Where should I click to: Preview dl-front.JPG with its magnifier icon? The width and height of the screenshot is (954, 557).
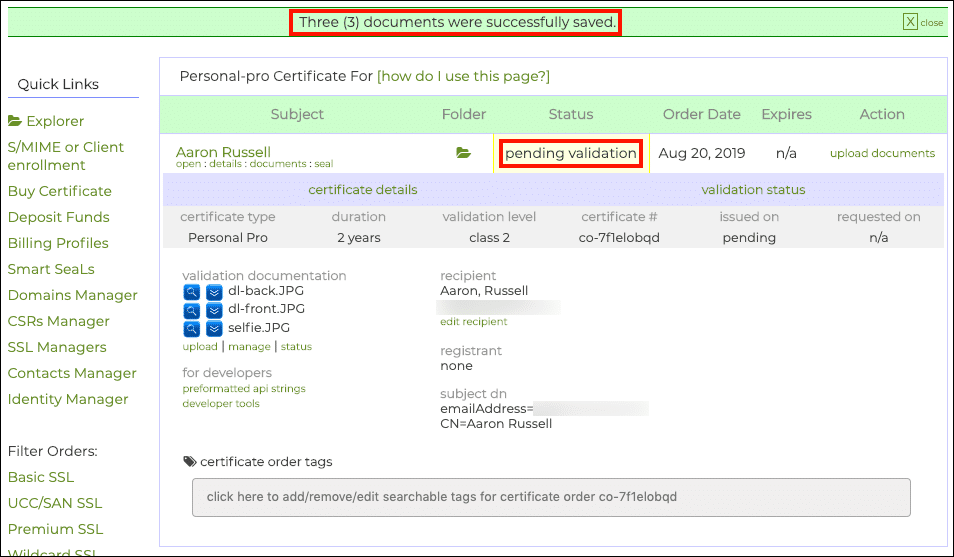click(x=192, y=310)
